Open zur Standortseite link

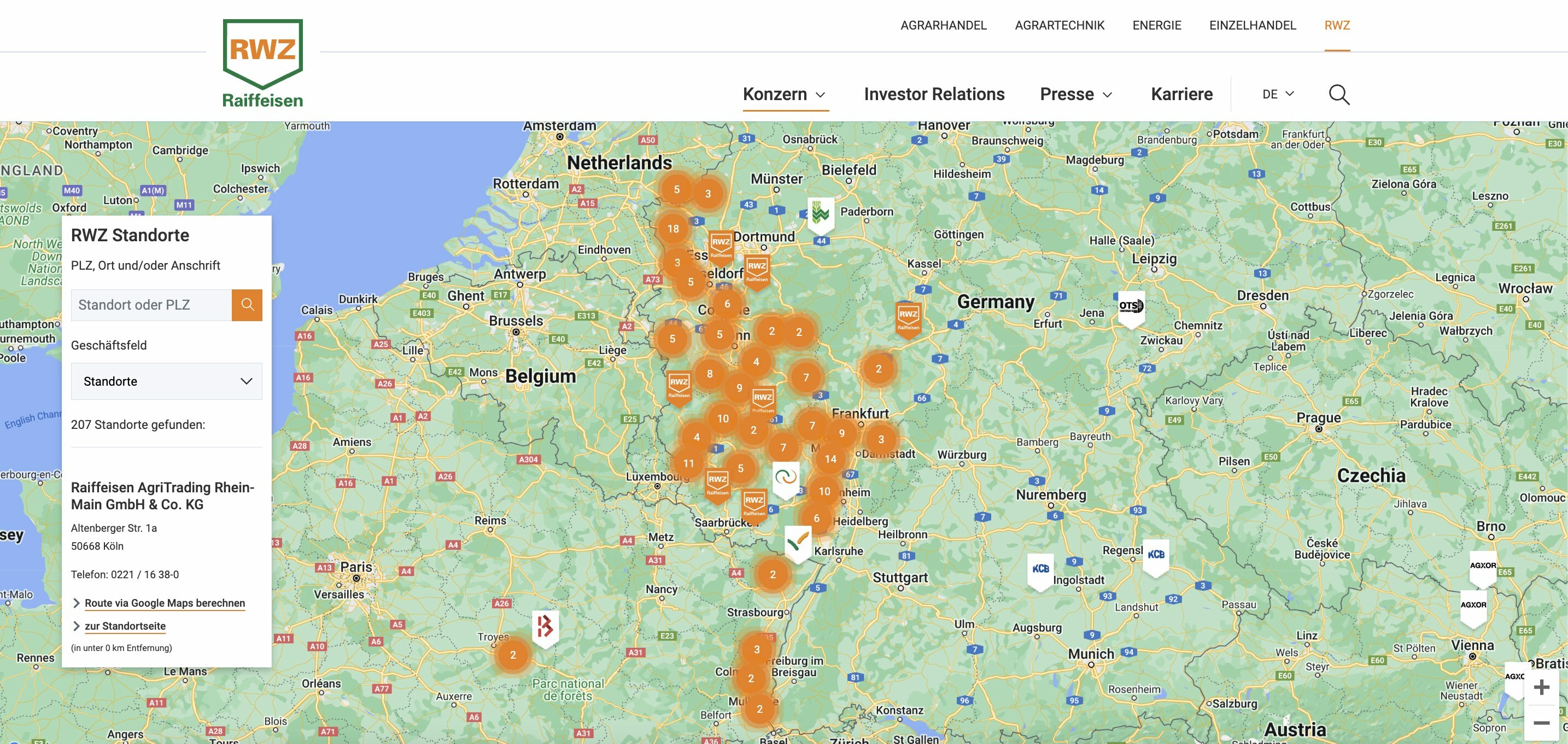tap(125, 625)
